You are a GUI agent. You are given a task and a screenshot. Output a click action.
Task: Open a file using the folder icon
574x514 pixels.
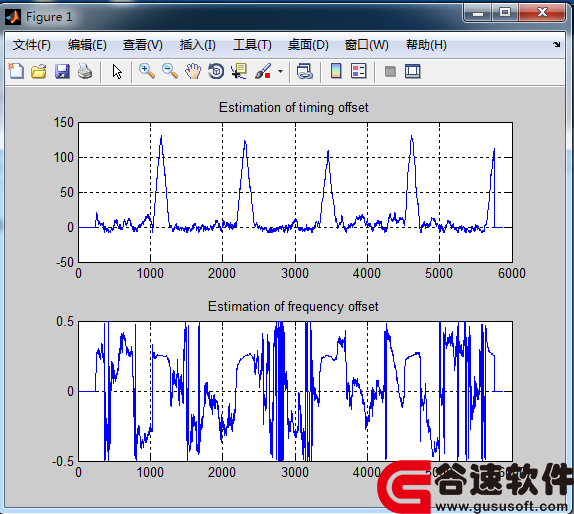click(x=39, y=71)
